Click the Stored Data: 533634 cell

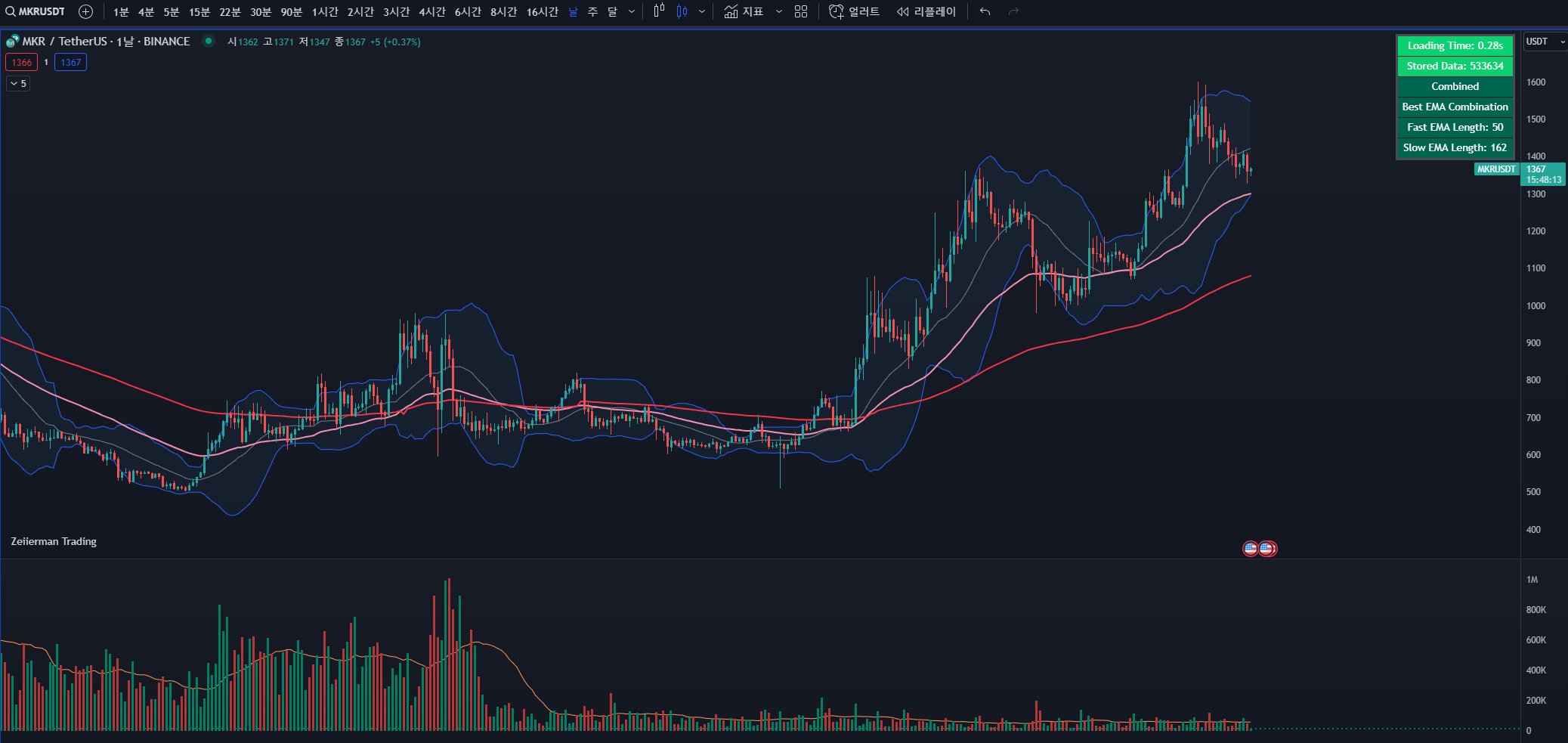pos(1455,67)
